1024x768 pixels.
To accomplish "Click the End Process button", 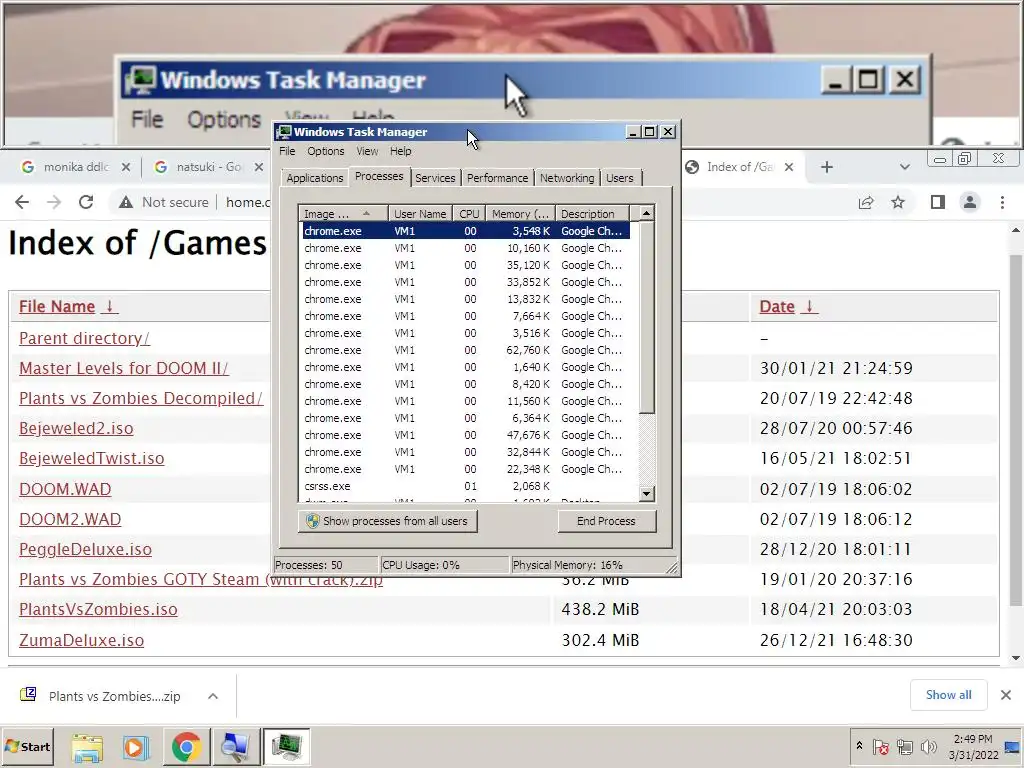I will [607, 521].
